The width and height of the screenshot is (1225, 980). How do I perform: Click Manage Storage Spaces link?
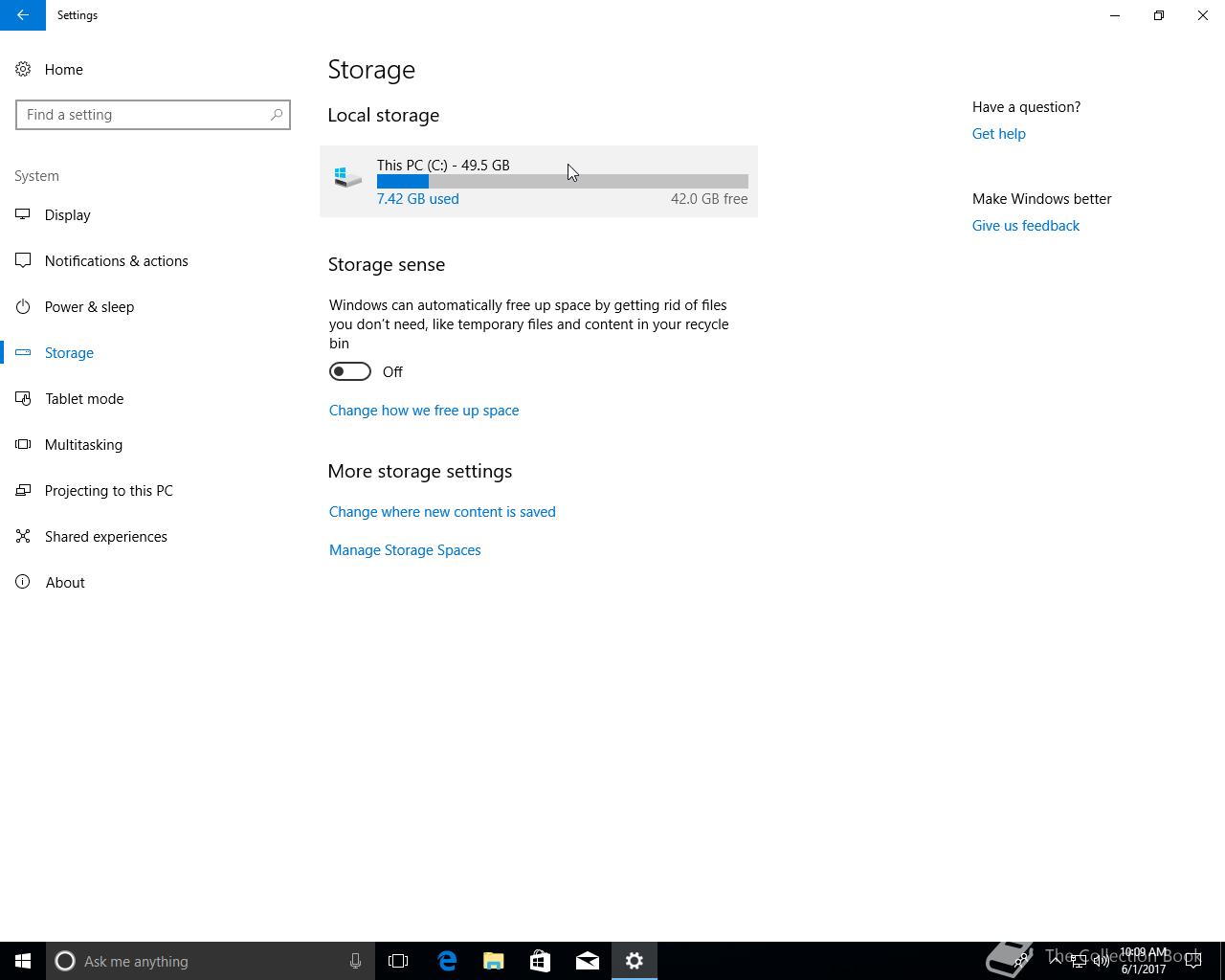[405, 549]
